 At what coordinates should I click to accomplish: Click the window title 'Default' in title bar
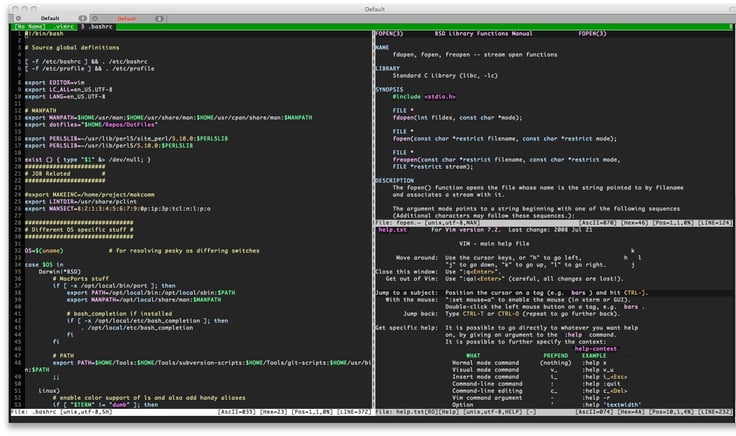coord(375,9)
